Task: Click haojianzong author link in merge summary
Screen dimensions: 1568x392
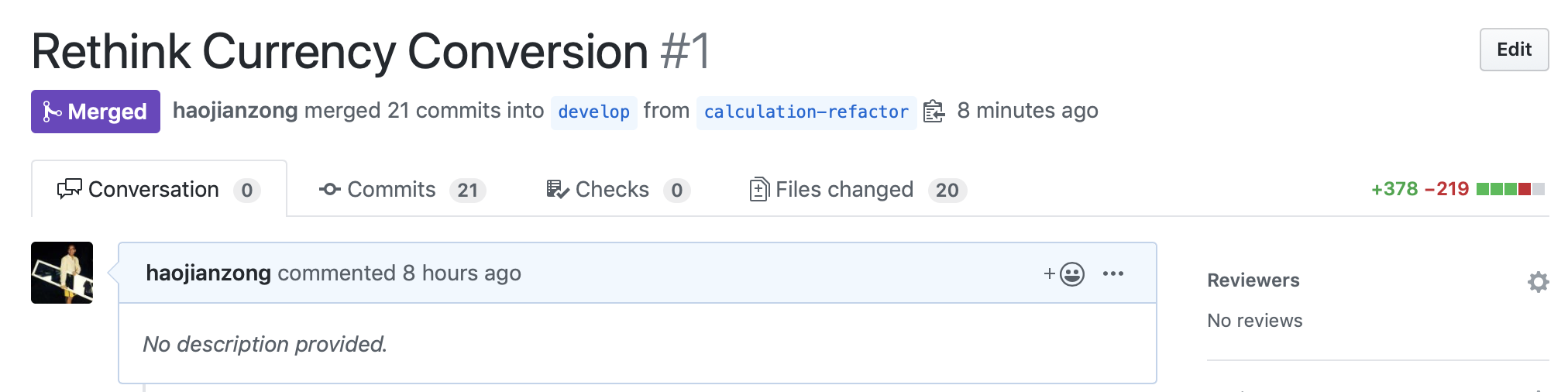Action: click(x=235, y=111)
